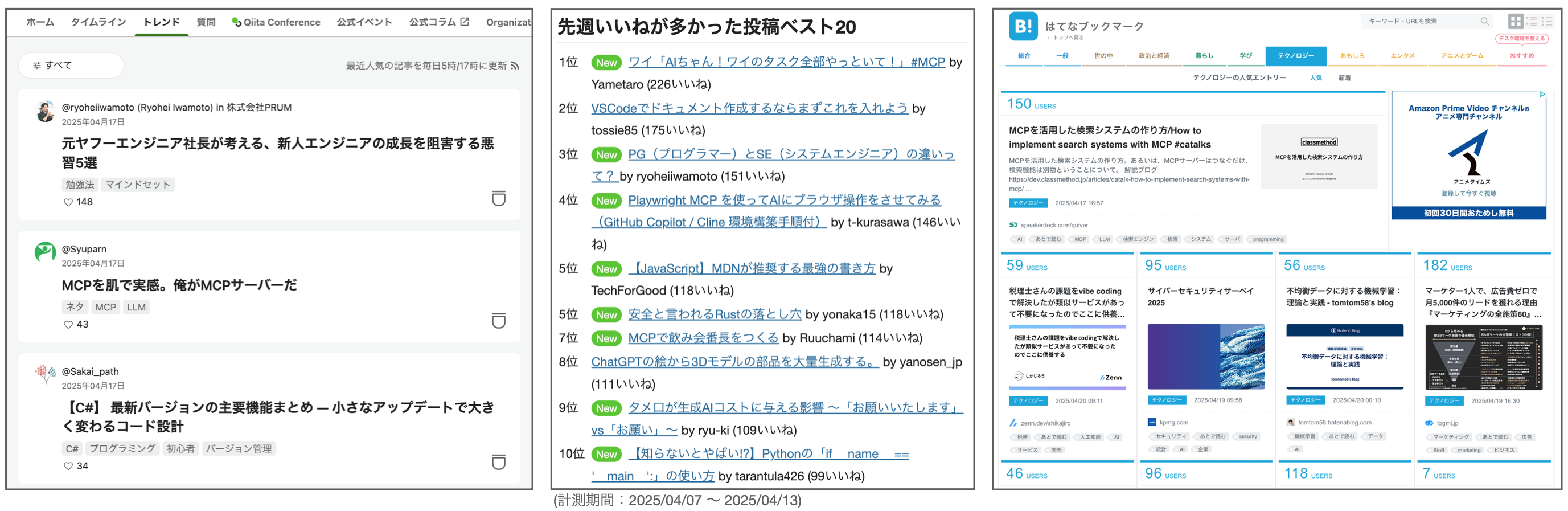Switch Hatena to bulleted list view

[1548, 21]
